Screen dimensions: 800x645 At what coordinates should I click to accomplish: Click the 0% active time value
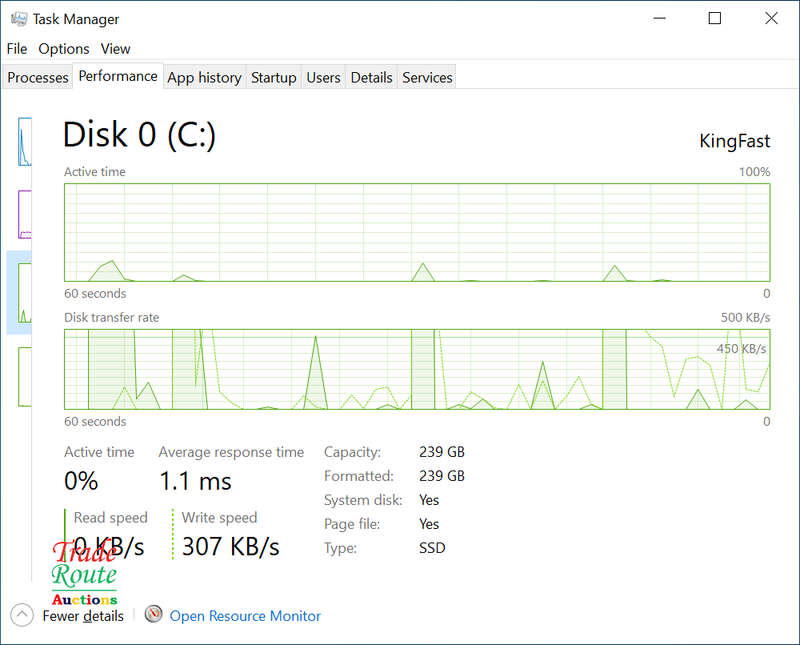tap(81, 481)
